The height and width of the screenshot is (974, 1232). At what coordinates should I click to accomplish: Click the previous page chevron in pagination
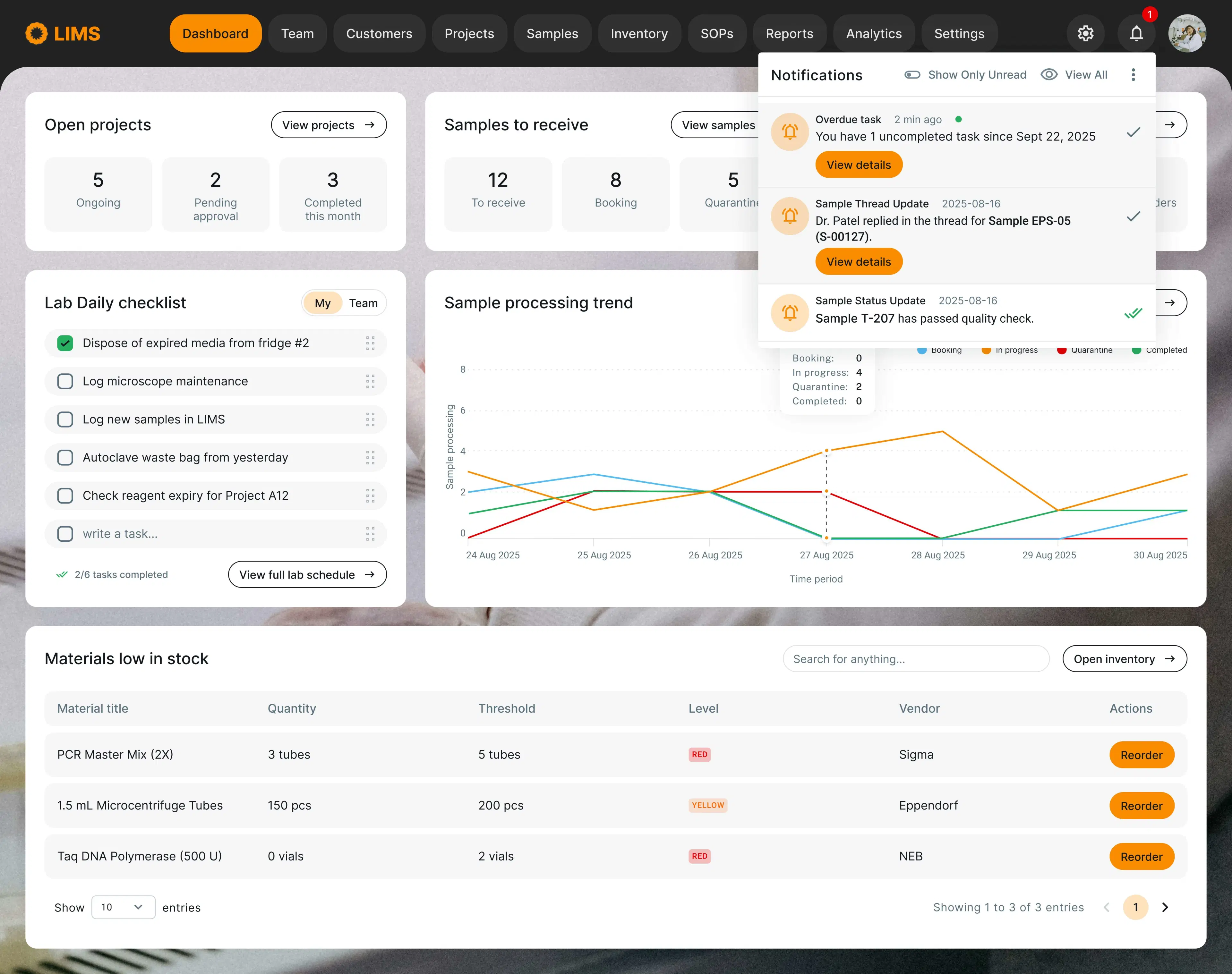tap(1106, 907)
